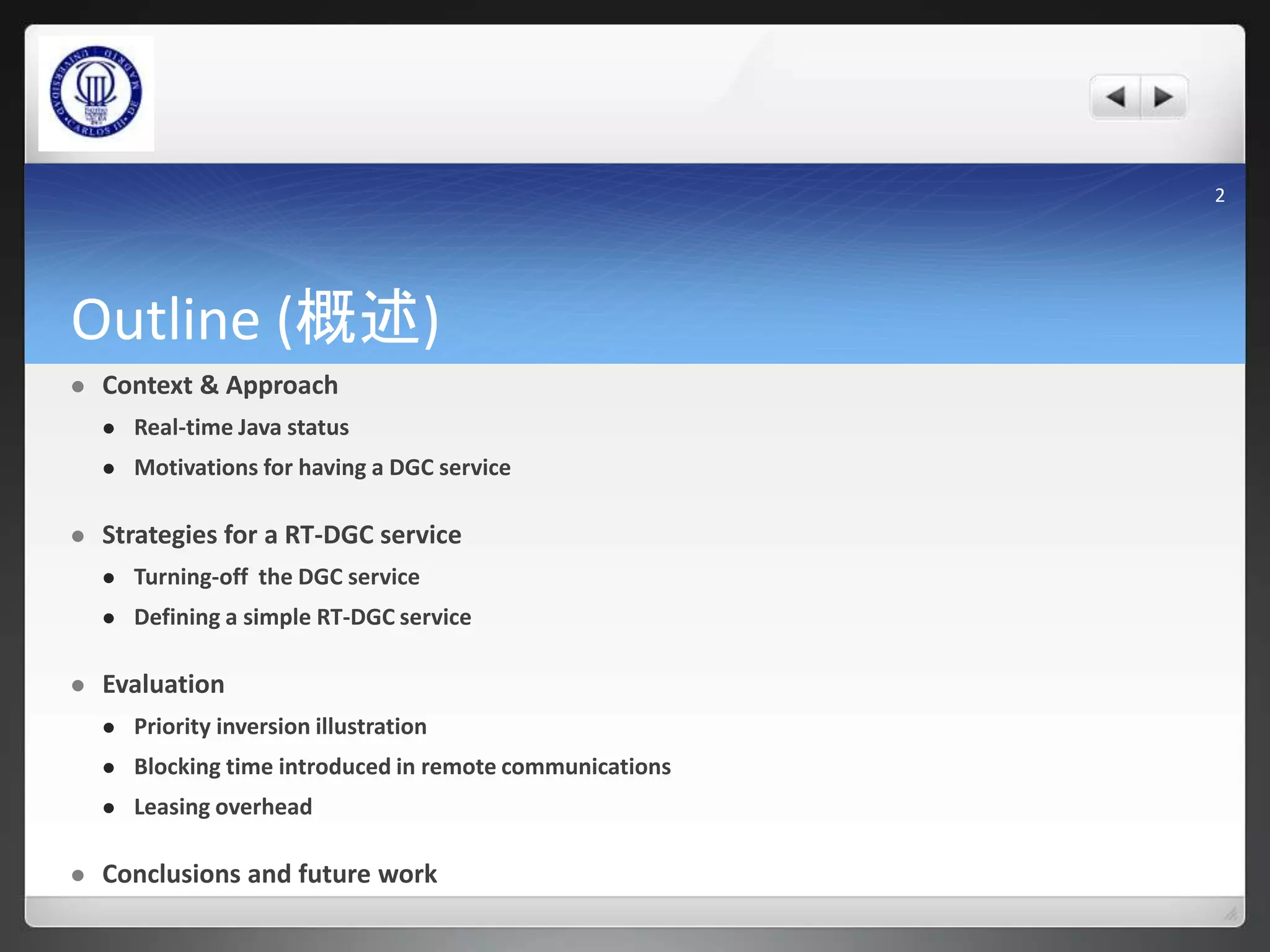Viewport: 1270px width, 952px height.
Task: Click the Universidad Carlos III logo
Action: click(x=96, y=93)
